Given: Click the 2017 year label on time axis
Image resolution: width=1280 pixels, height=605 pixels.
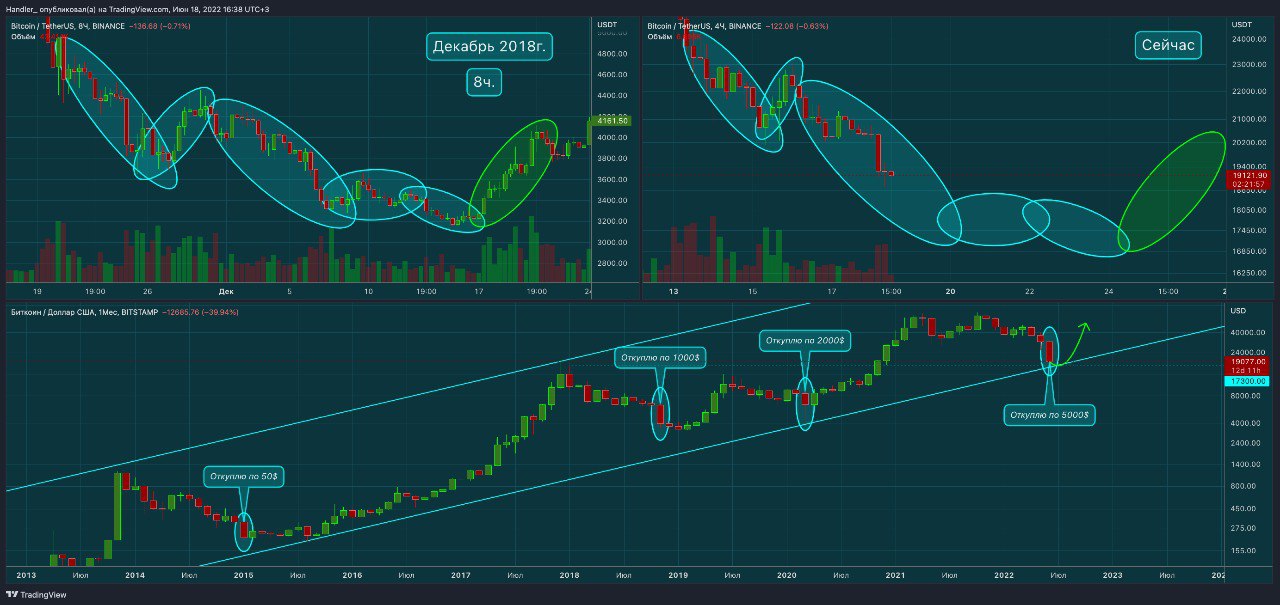Looking at the screenshot, I should pyautogui.click(x=460, y=576).
